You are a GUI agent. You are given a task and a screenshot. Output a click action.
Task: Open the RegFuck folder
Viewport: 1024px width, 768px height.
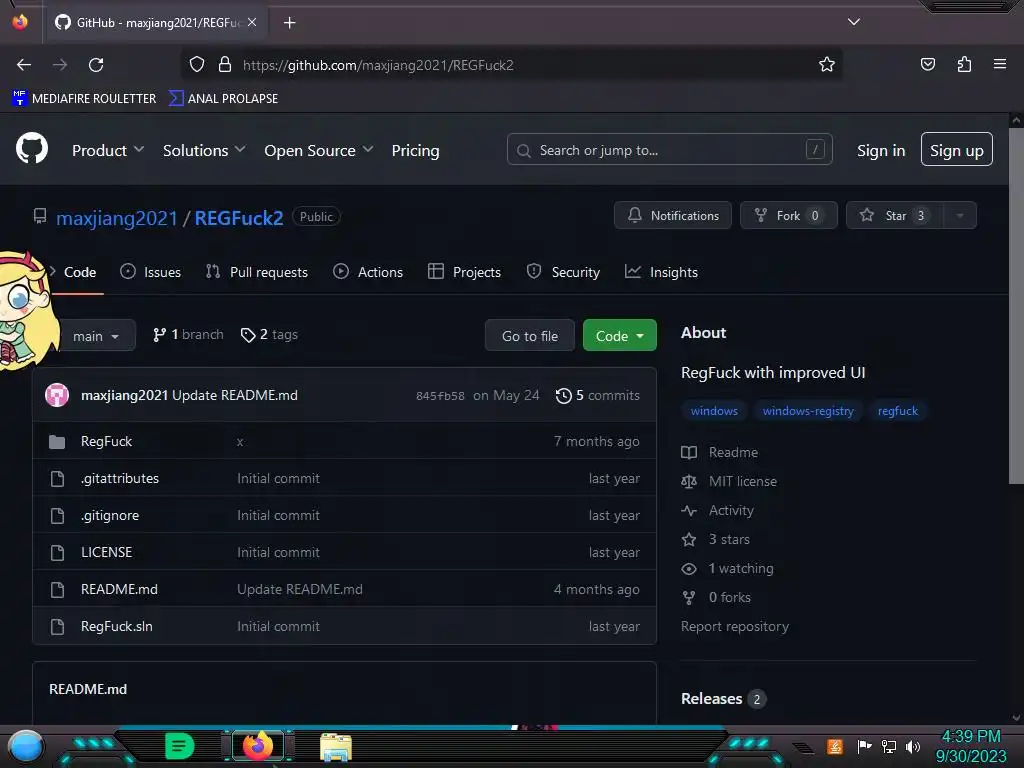106,441
